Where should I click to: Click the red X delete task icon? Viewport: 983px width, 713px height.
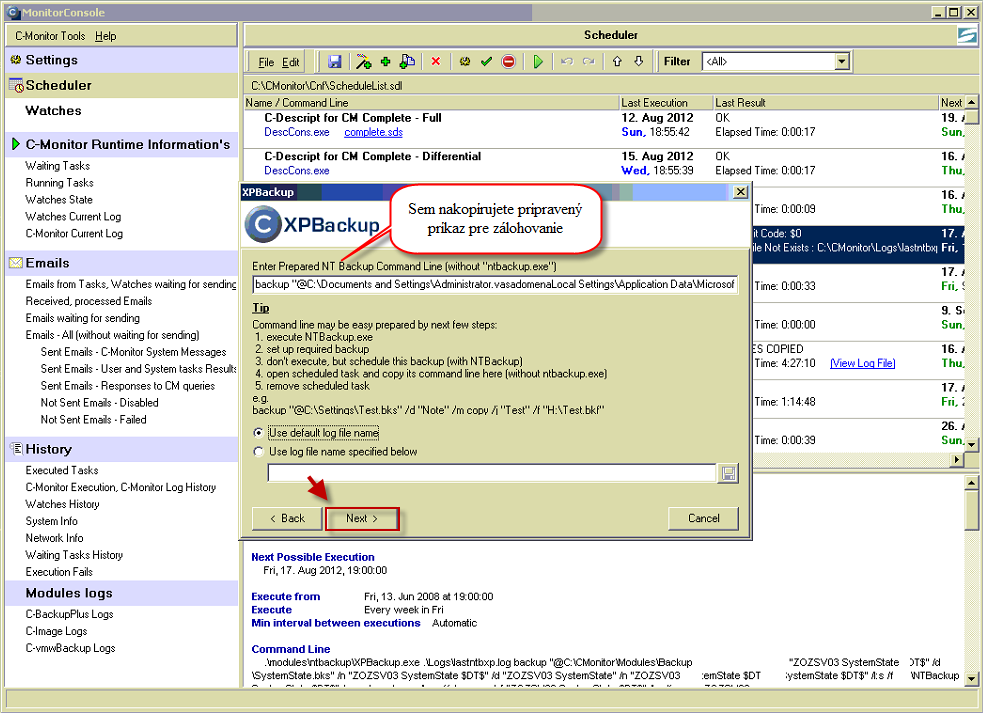point(436,61)
